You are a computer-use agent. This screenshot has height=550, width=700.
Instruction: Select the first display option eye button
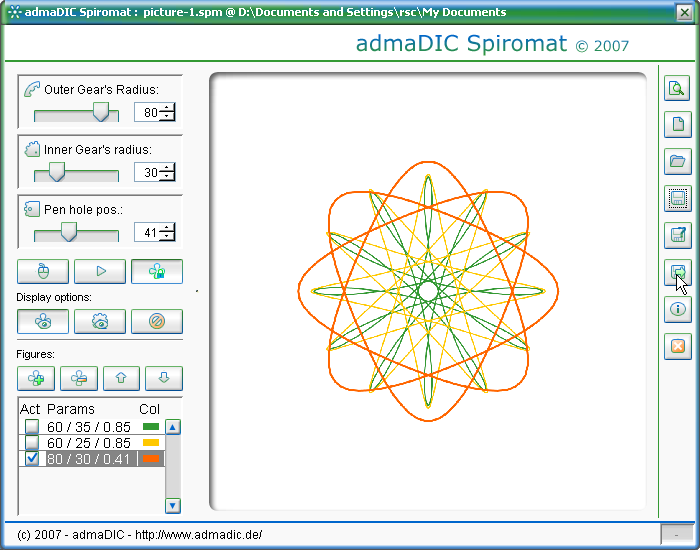(x=43, y=321)
